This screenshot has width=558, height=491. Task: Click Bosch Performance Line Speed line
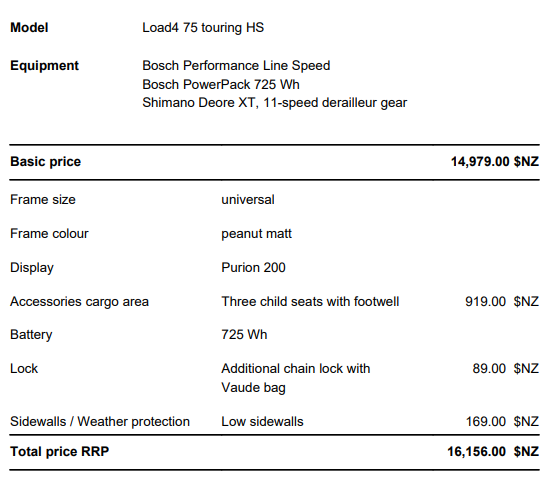tap(236, 66)
